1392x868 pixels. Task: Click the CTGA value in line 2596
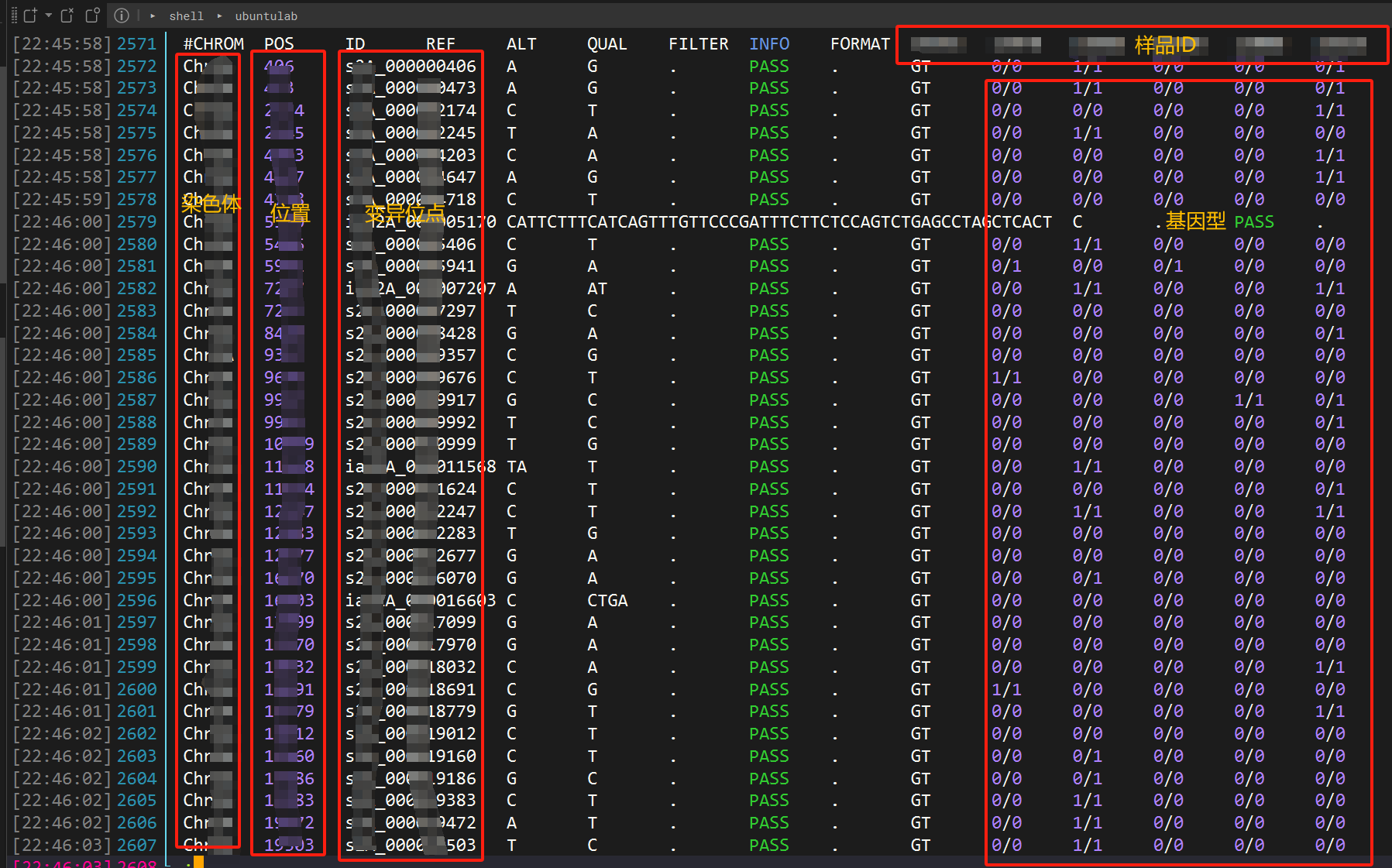pos(607,601)
